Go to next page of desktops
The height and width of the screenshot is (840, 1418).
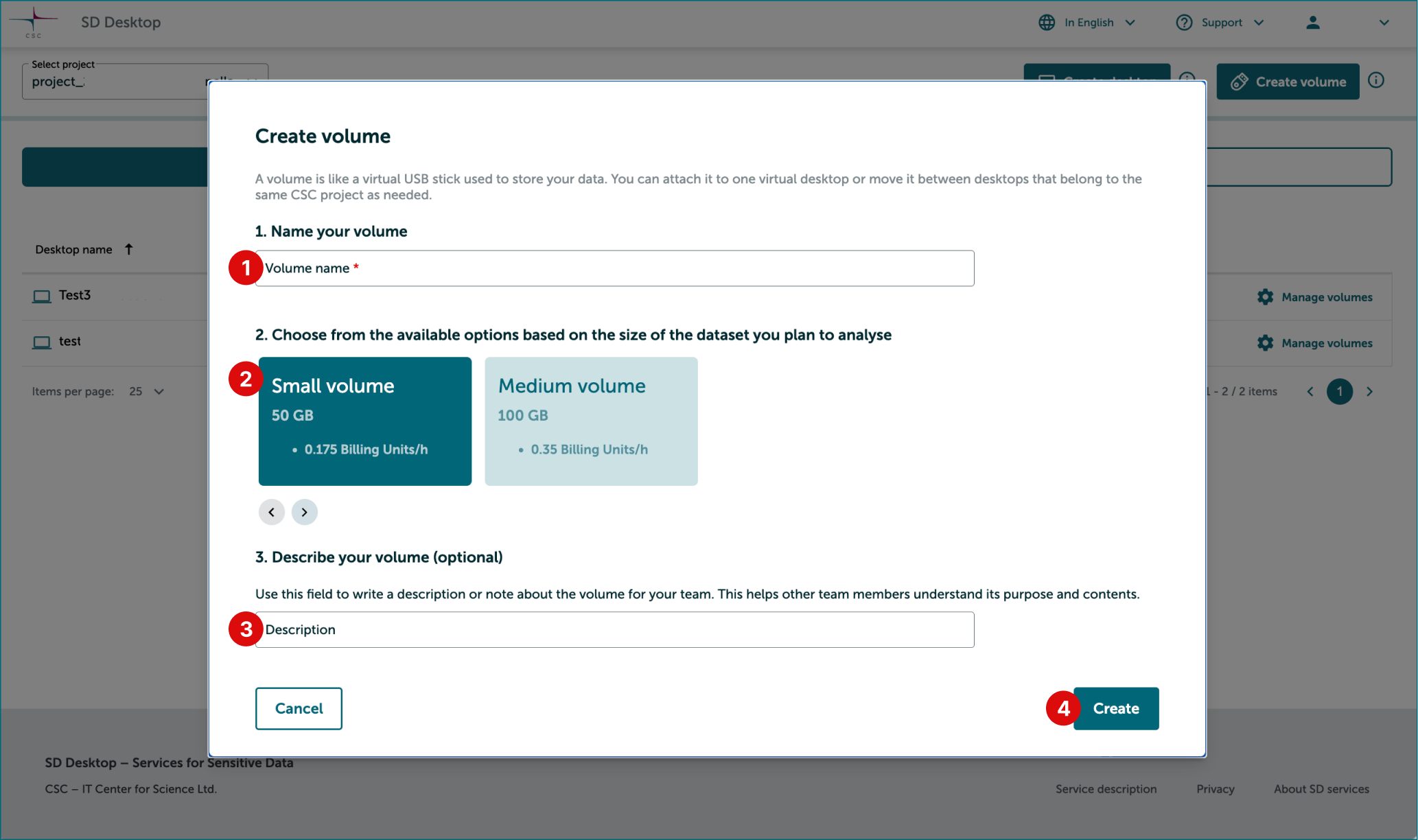click(x=1369, y=392)
